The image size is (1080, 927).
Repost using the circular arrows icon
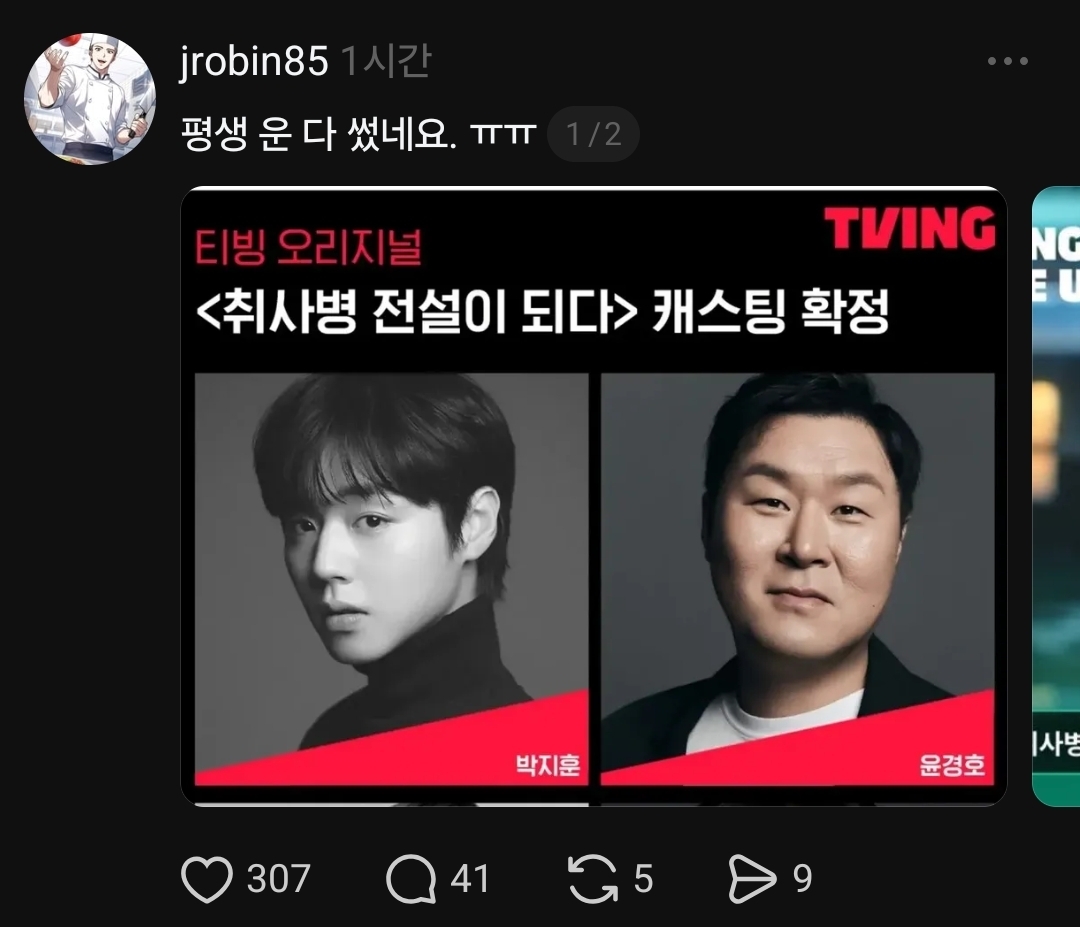(x=592, y=879)
